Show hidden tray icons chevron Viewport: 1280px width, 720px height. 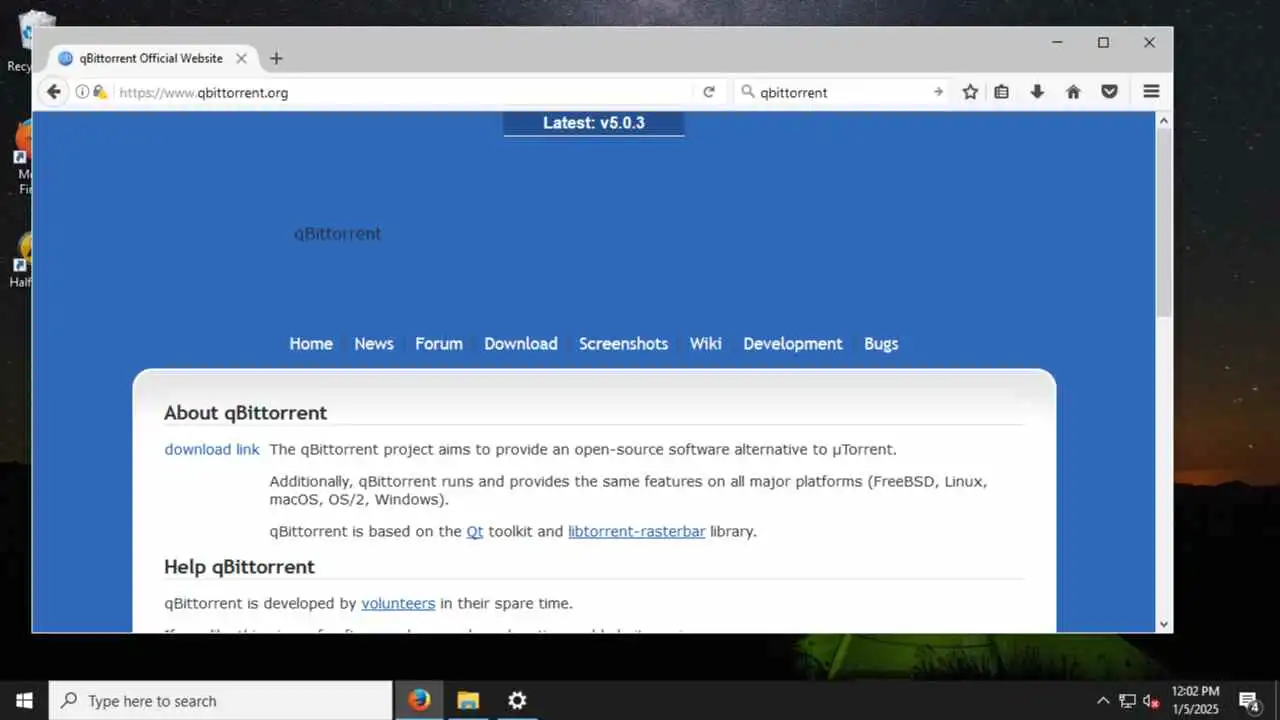pos(1103,701)
